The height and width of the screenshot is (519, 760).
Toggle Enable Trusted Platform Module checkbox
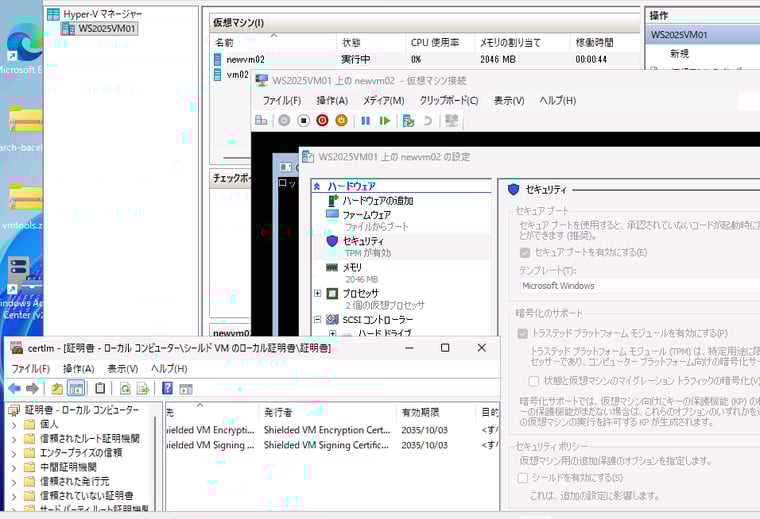(x=522, y=333)
